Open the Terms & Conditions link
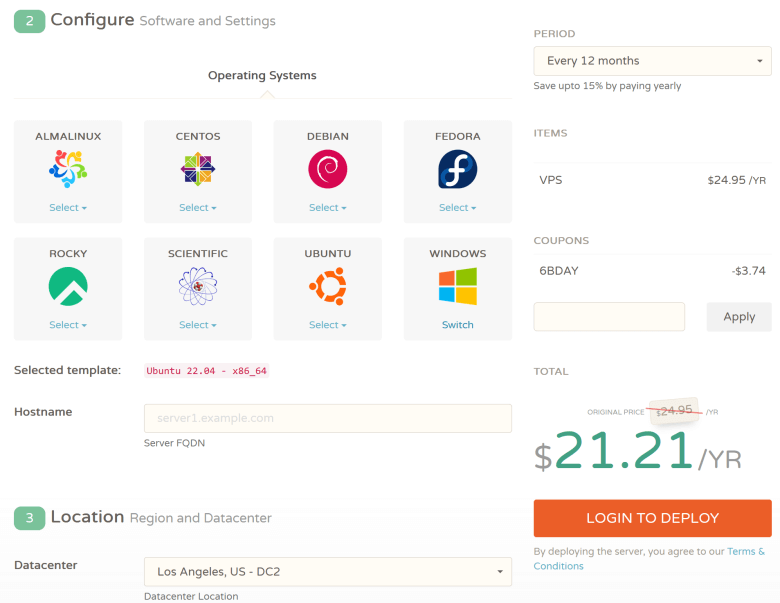The width and height of the screenshot is (780, 603). pyautogui.click(x=649, y=558)
